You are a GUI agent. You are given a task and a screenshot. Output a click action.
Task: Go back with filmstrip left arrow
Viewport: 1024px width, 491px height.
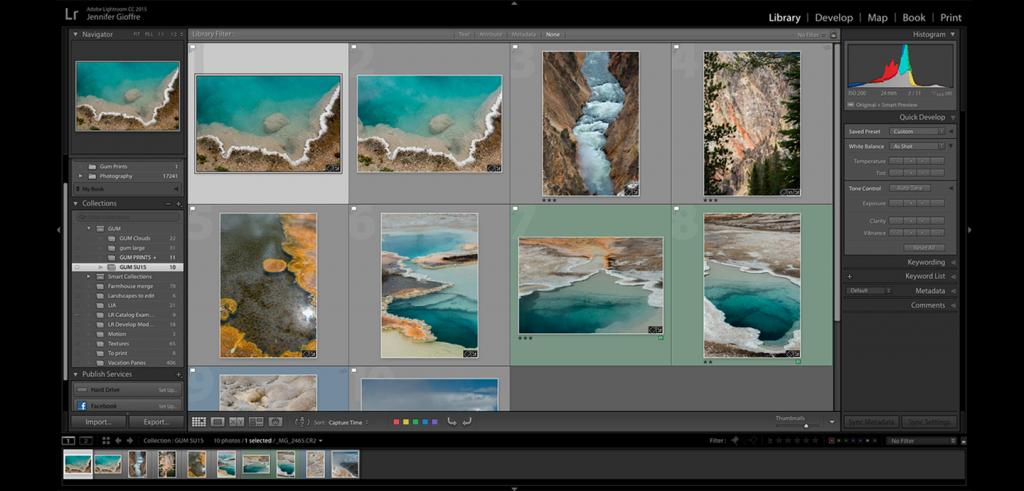pyautogui.click(x=118, y=440)
